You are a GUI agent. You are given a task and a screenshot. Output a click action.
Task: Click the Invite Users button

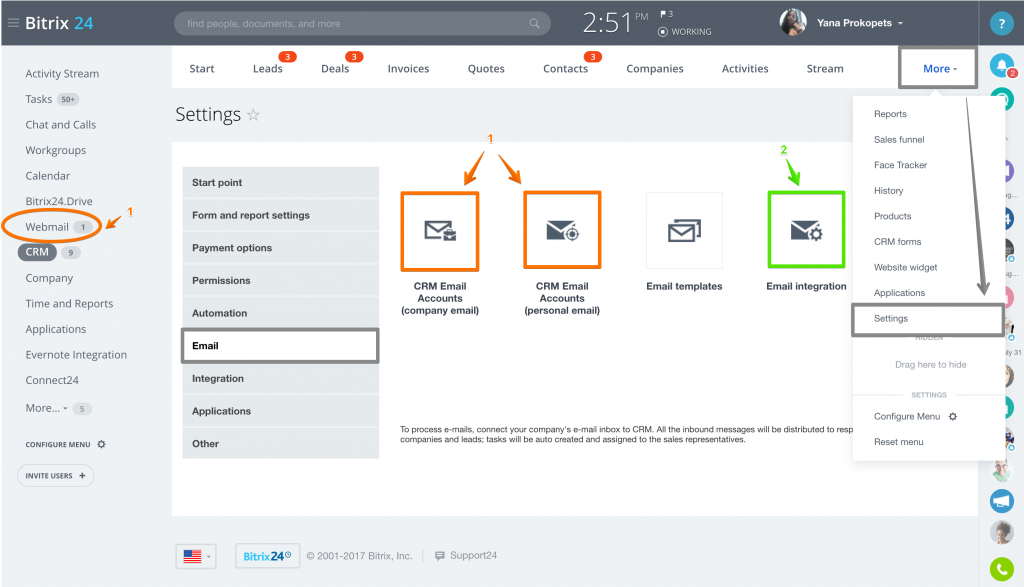tap(56, 475)
